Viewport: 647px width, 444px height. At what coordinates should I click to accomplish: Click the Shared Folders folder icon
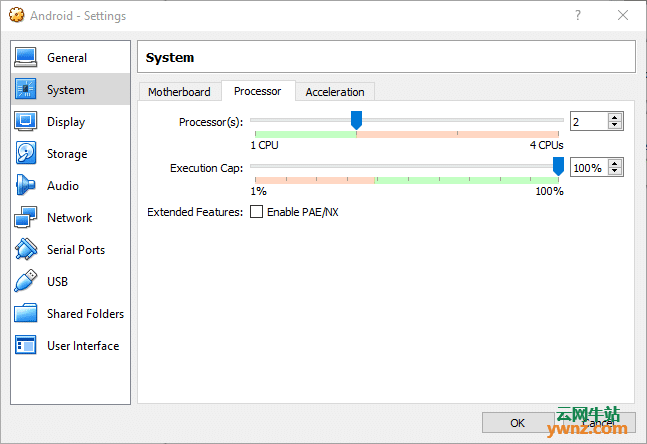26,313
